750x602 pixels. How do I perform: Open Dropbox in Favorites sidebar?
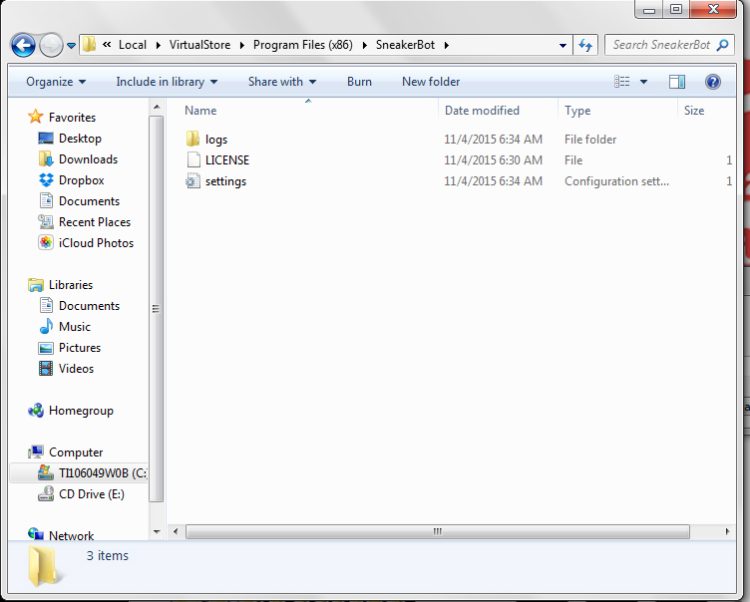coord(80,180)
